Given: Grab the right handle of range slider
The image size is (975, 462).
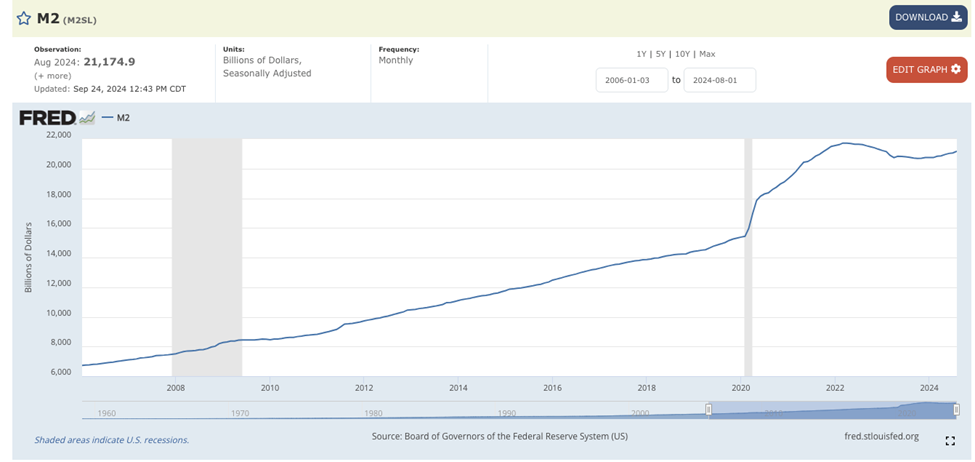Looking at the screenshot, I should [x=956, y=409].
